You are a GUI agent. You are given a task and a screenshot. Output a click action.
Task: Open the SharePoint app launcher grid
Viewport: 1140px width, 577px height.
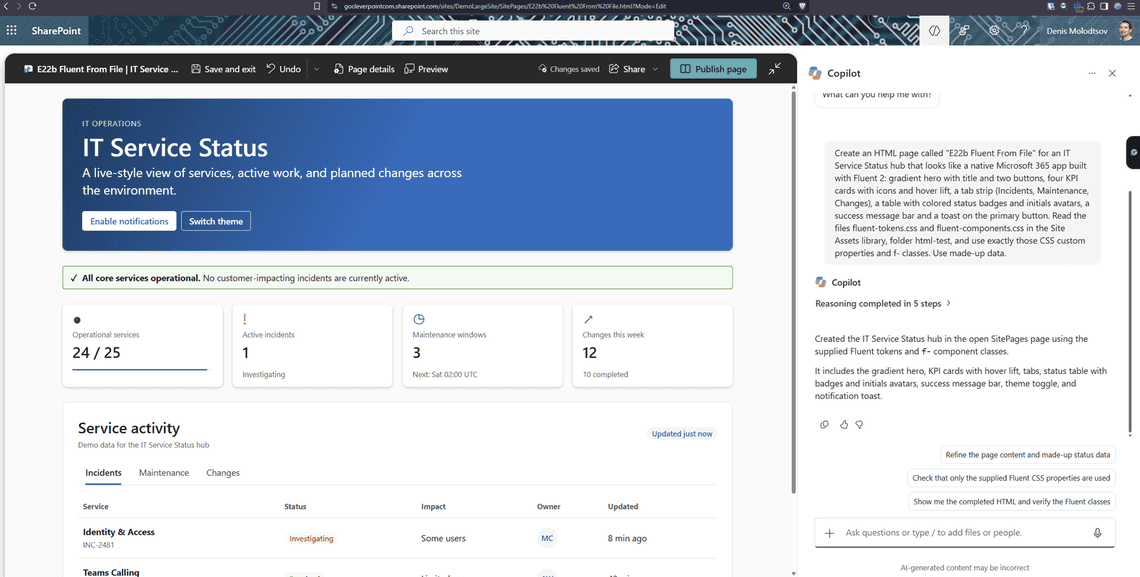click(12, 31)
